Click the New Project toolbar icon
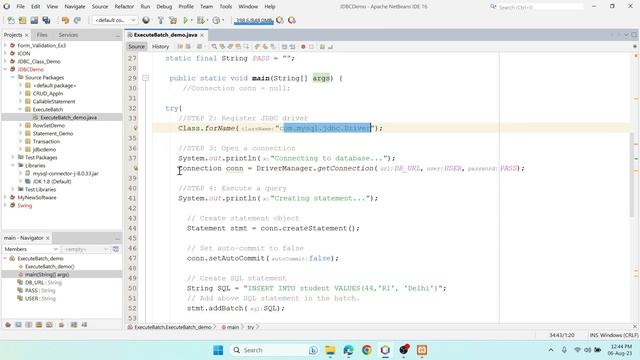640x360 pixels. (22, 20)
